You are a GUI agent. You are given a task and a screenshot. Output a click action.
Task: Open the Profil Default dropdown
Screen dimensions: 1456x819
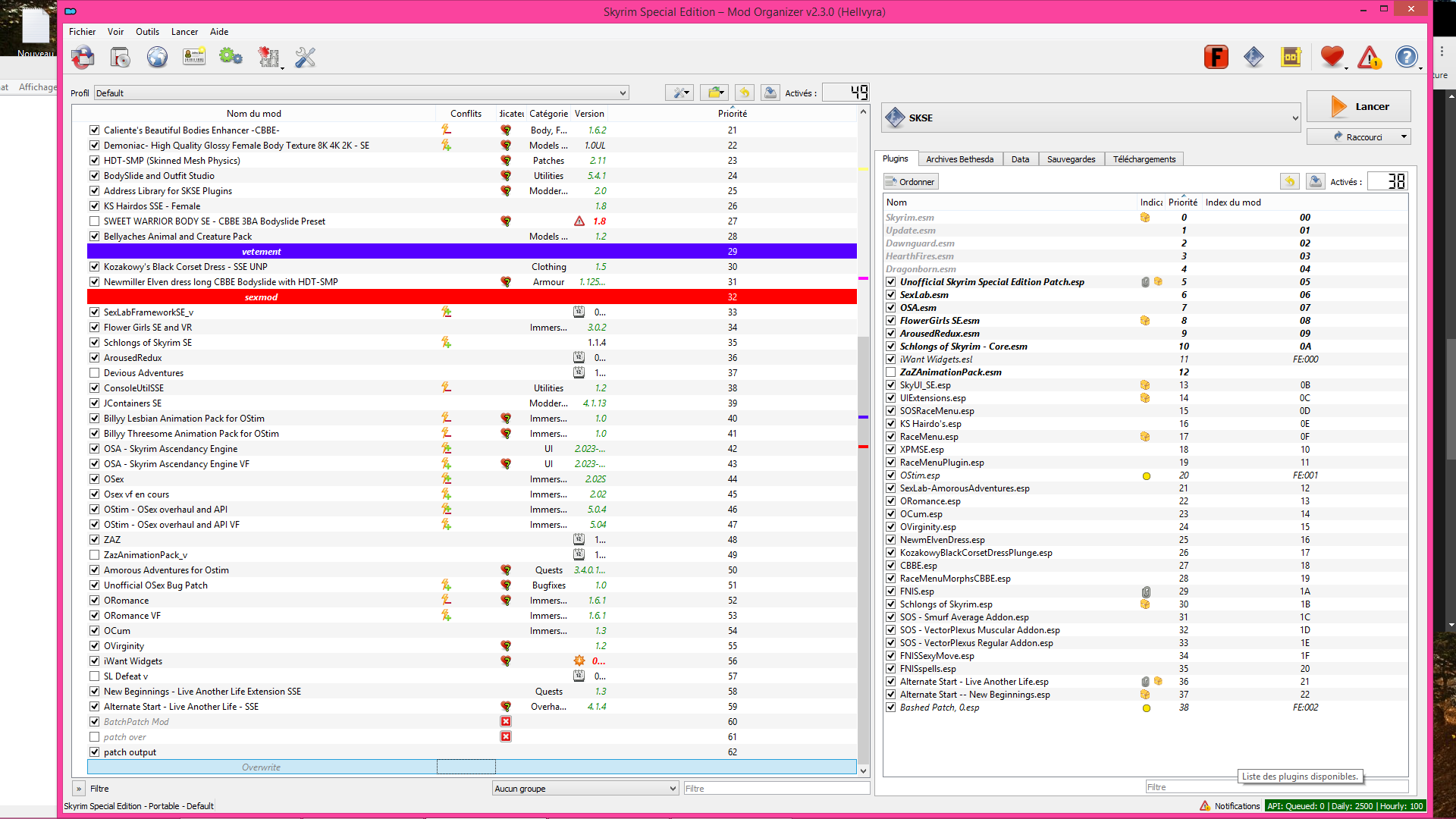361,93
